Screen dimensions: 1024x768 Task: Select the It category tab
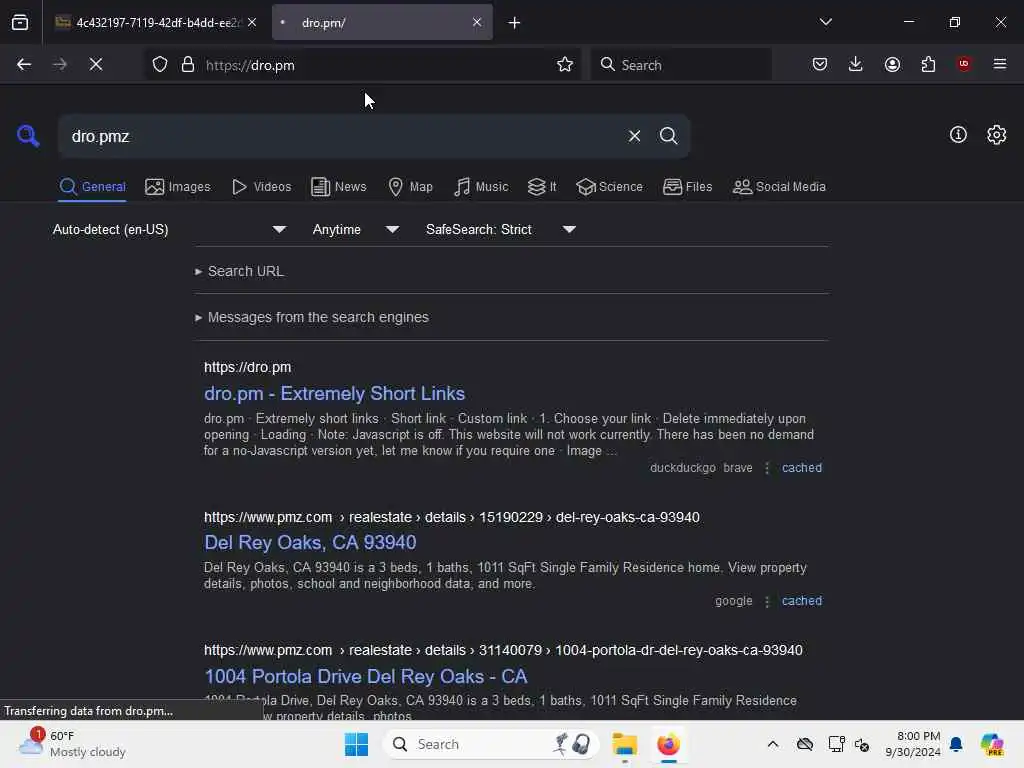(542, 187)
